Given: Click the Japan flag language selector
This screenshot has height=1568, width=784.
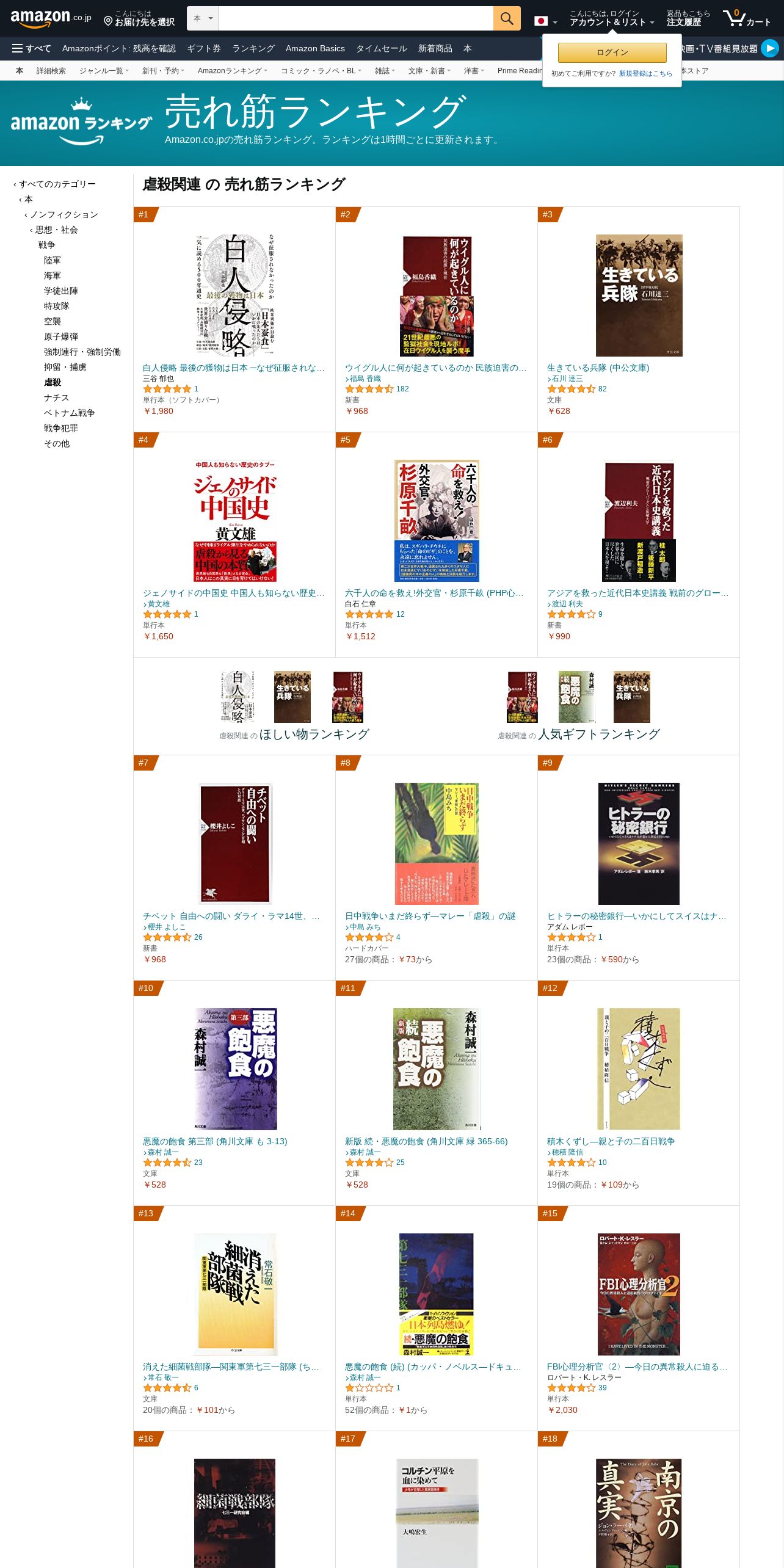Looking at the screenshot, I should 546,21.
